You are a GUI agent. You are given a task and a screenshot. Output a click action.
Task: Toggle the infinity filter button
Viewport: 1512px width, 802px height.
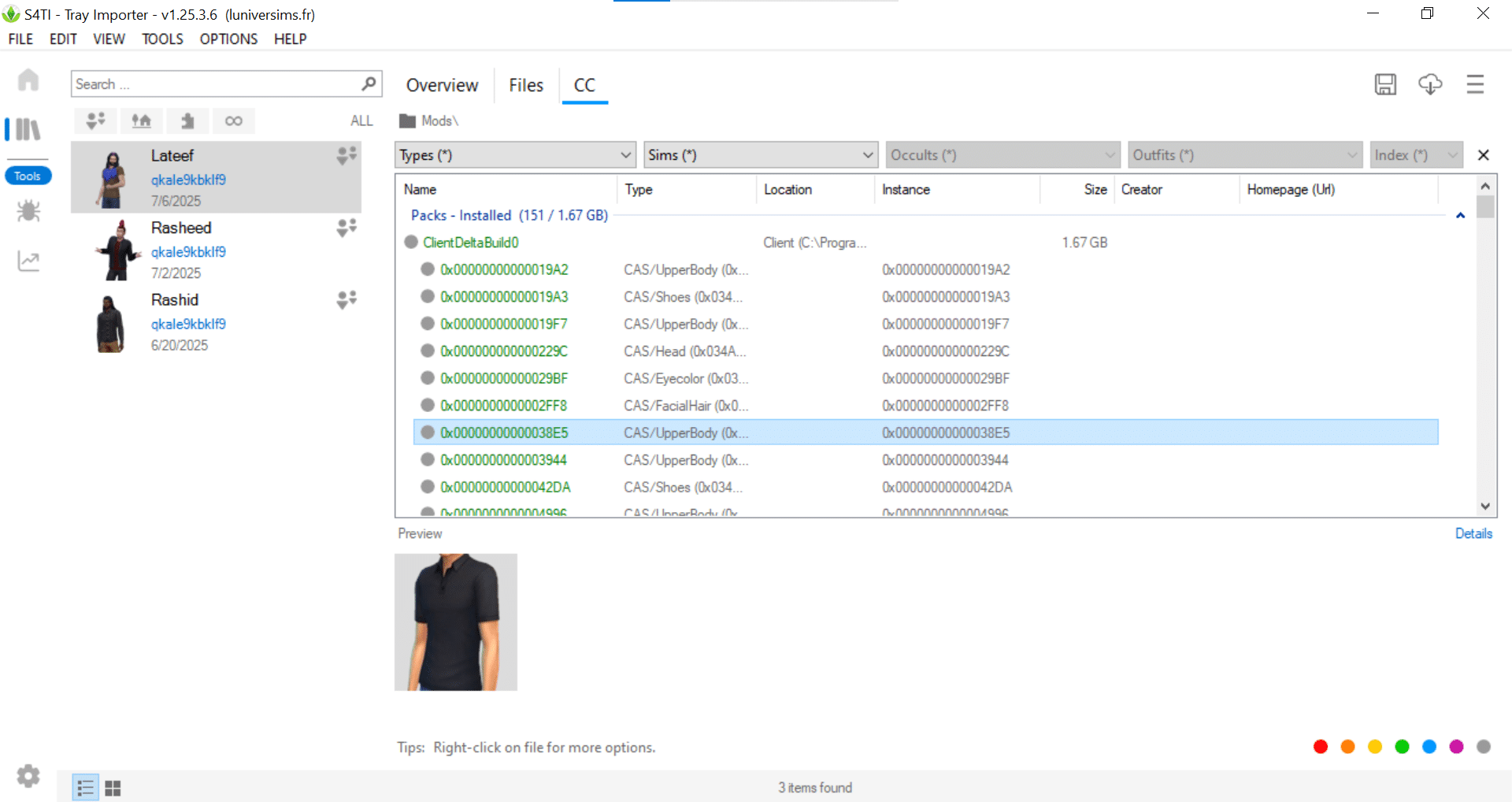coord(234,121)
